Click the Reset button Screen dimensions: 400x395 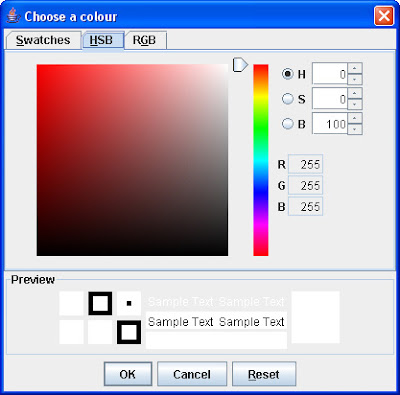tap(264, 374)
